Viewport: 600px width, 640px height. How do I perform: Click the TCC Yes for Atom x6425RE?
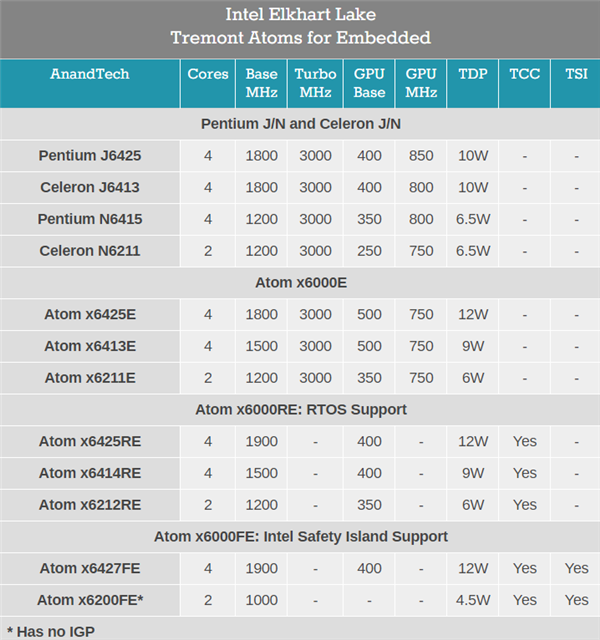(x=525, y=441)
